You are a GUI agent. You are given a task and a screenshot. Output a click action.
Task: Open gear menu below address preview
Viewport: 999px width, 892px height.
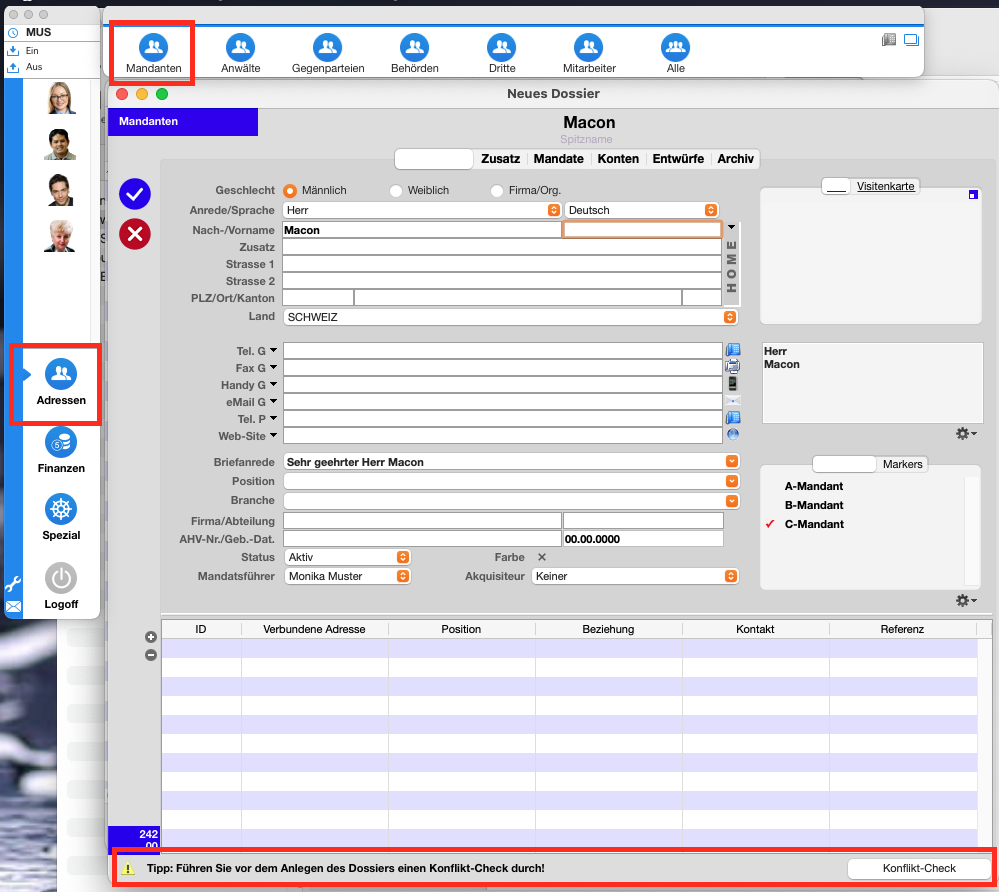click(966, 434)
